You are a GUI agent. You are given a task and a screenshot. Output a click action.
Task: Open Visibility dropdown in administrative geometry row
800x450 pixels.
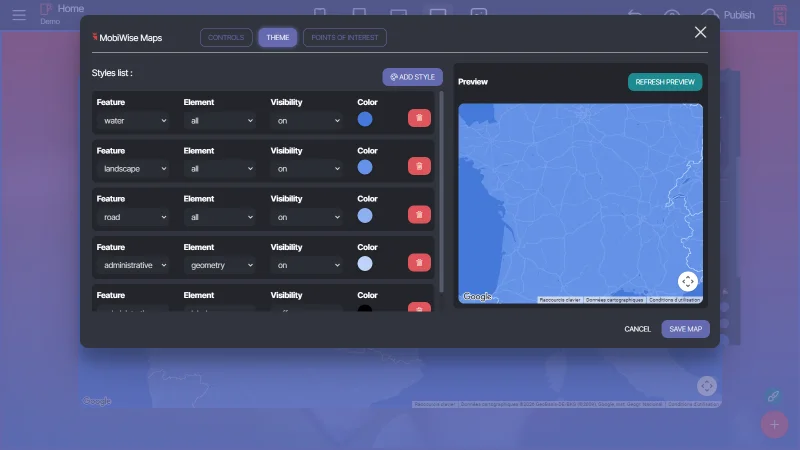[307, 265]
